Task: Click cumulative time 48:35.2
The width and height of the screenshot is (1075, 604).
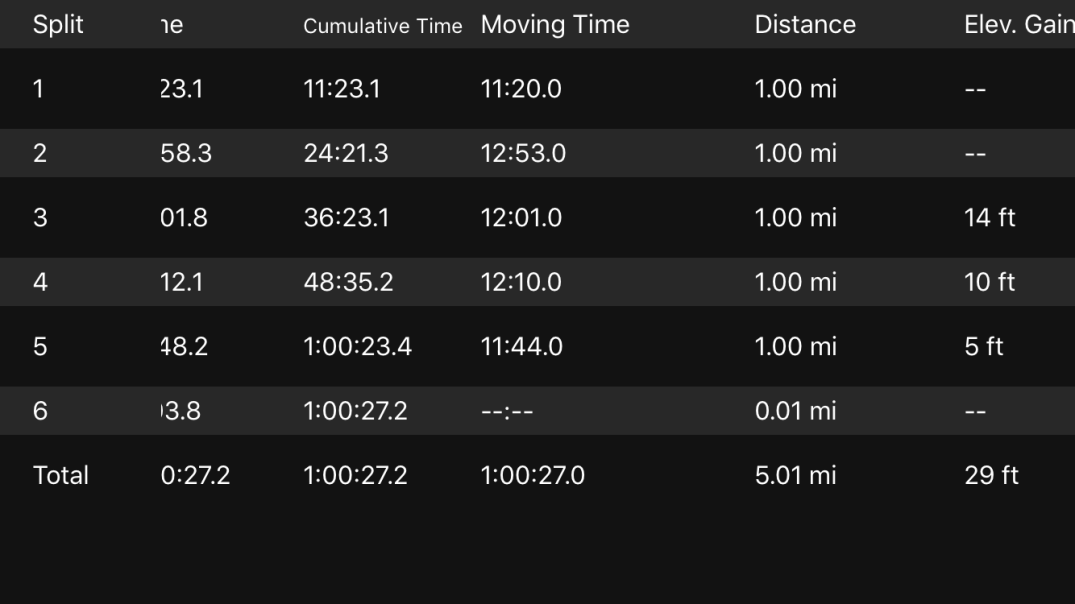Action: coord(348,282)
